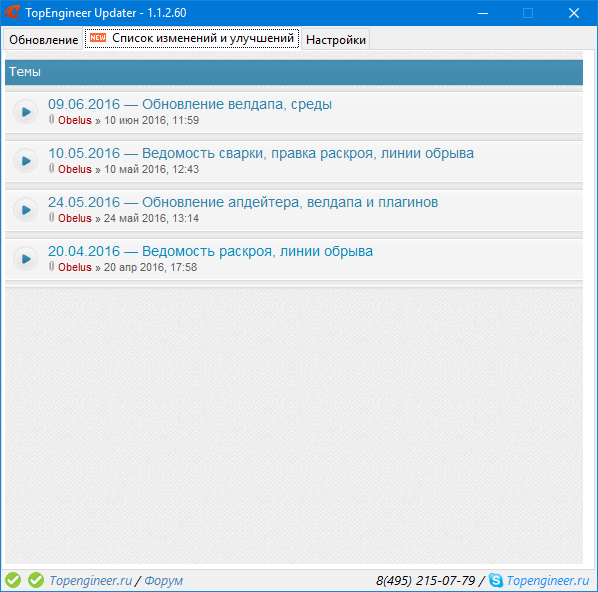Click play icon for 10.05.2016 topic
The height and width of the screenshot is (592, 598).
26,161
